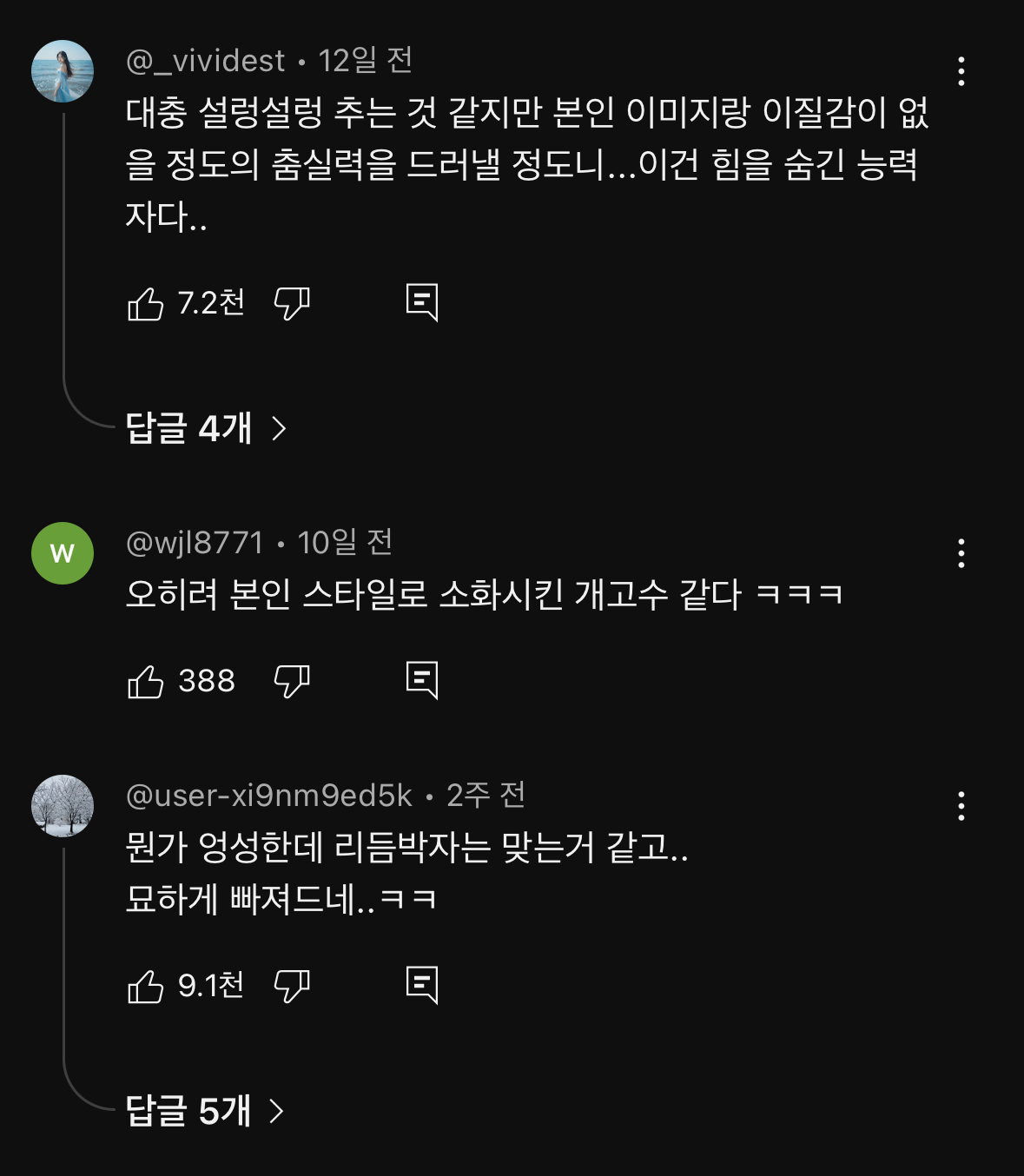Viewport: 1024px width, 1176px height.
Task: Reply to the @wjl8771 comment
Action: click(x=422, y=681)
